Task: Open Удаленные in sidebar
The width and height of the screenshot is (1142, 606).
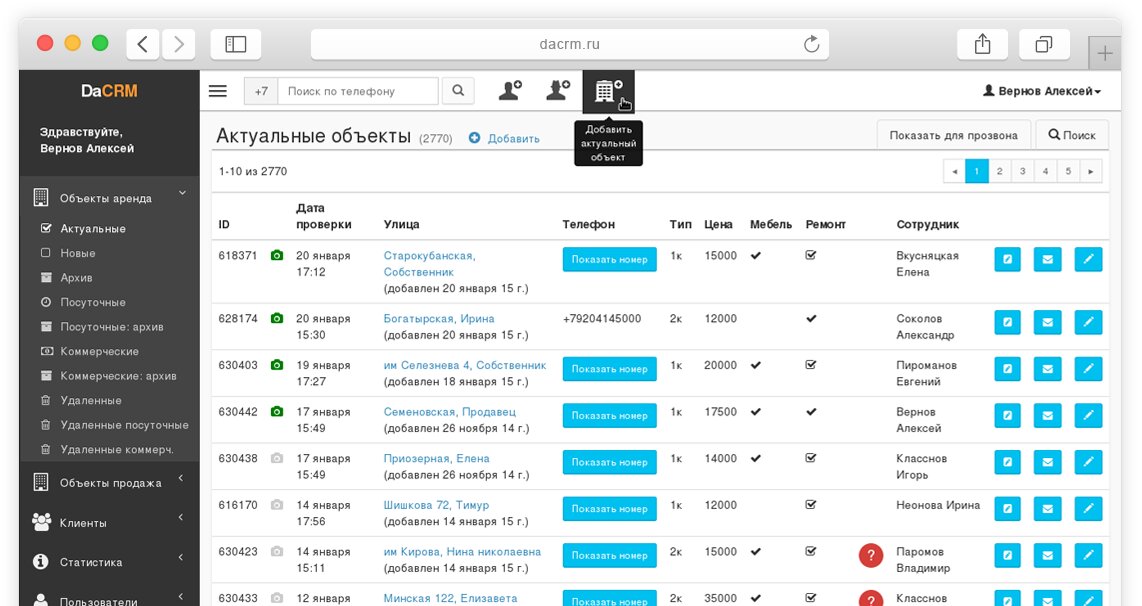Action: point(90,400)
